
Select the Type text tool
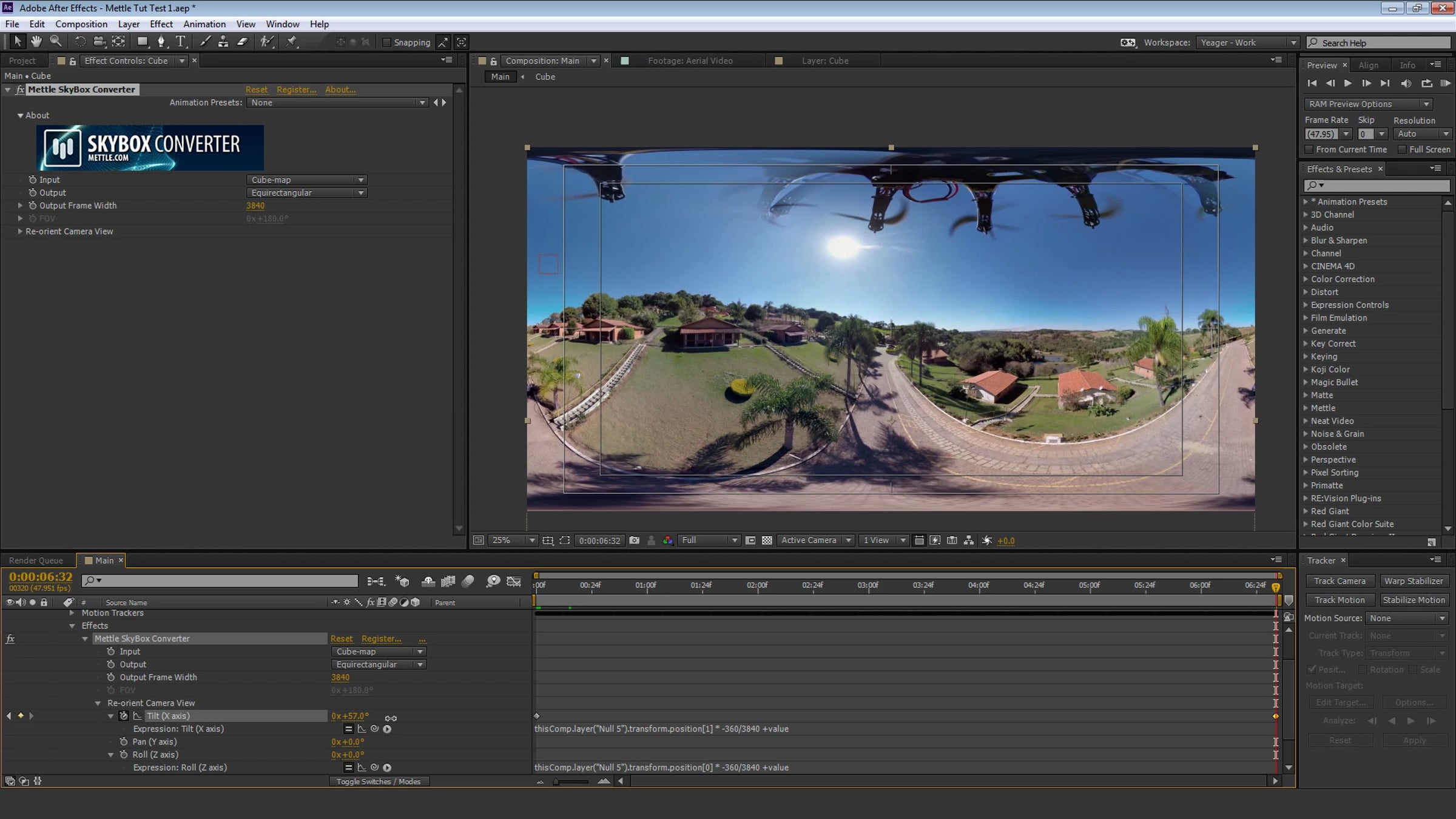tap(180, 41)
